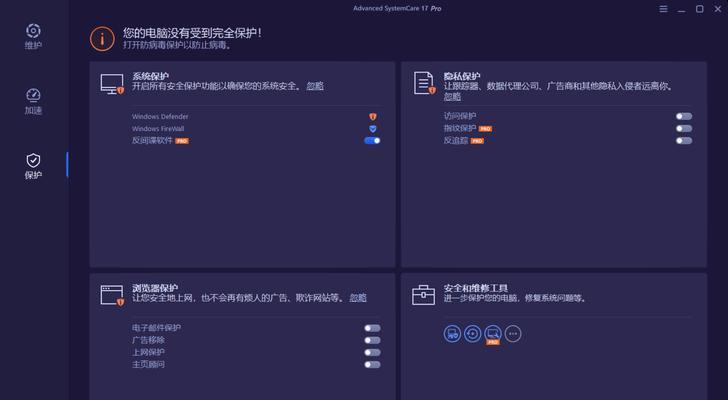
Task: Click the 您的电脑没有受到完全保护 warning headline
Action: [192, 33]
